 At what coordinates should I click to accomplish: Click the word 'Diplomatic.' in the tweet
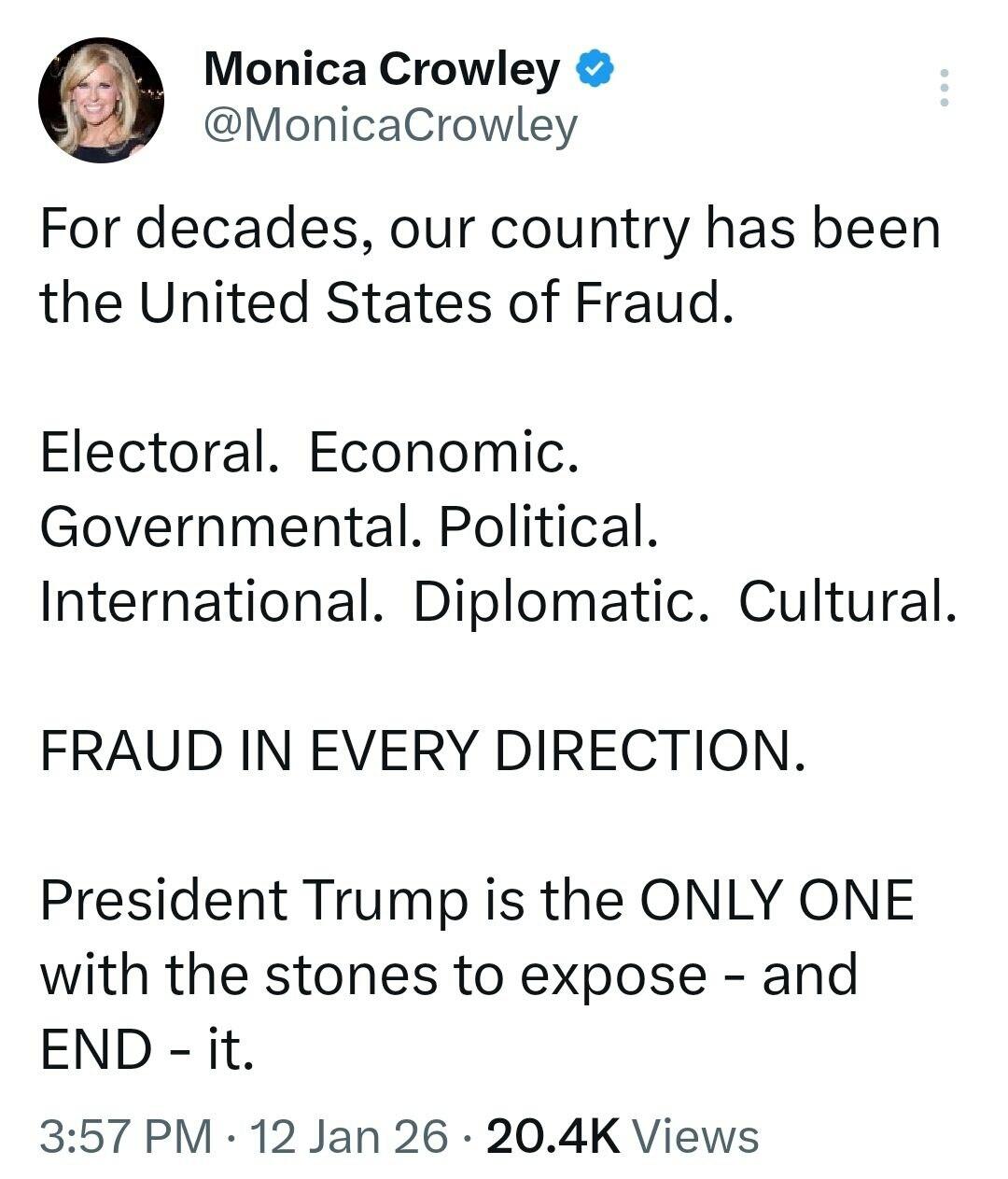tap(554, 601)
